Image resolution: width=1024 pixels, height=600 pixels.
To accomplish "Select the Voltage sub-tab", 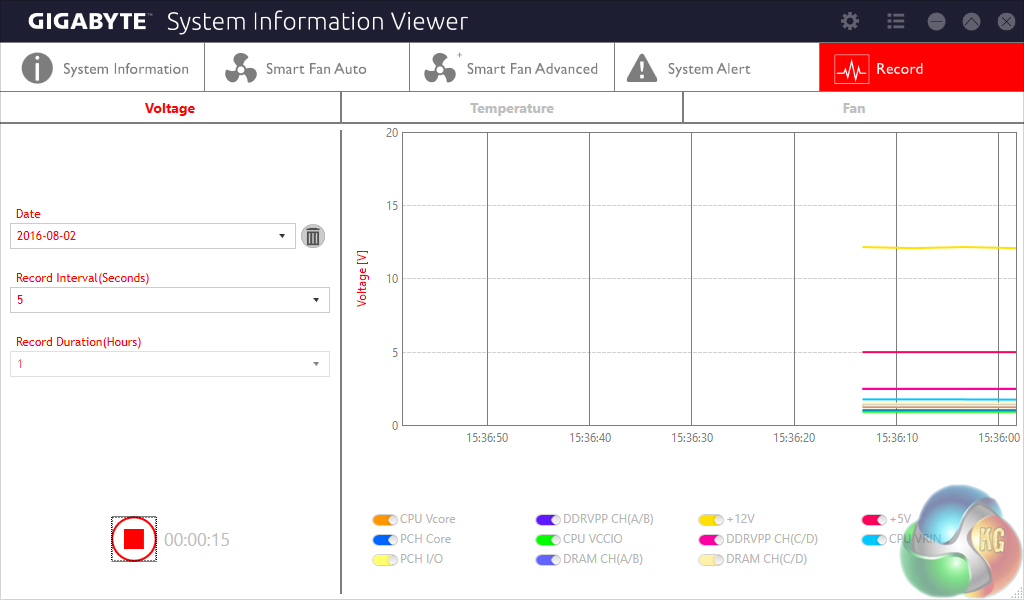I will [170, 108].
